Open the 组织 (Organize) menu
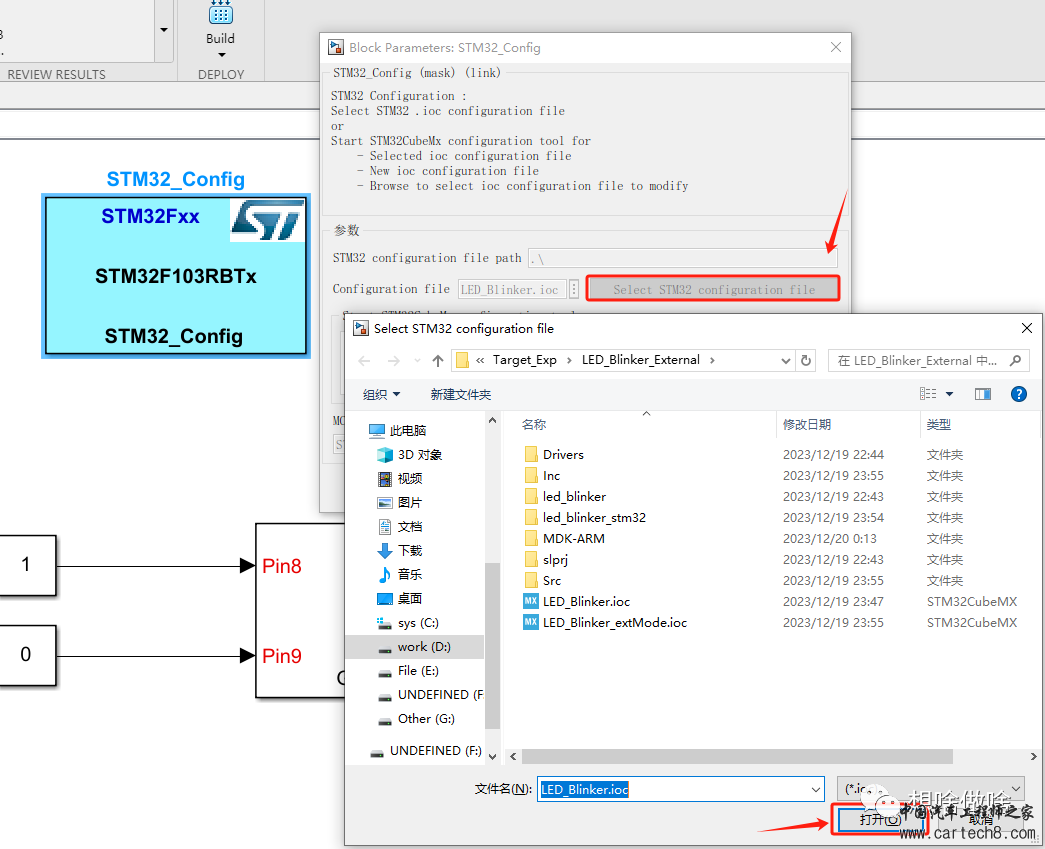Image resolution: width=1045 pixels, height=849 pixels. pyautogui.click(x=381, y=395)
